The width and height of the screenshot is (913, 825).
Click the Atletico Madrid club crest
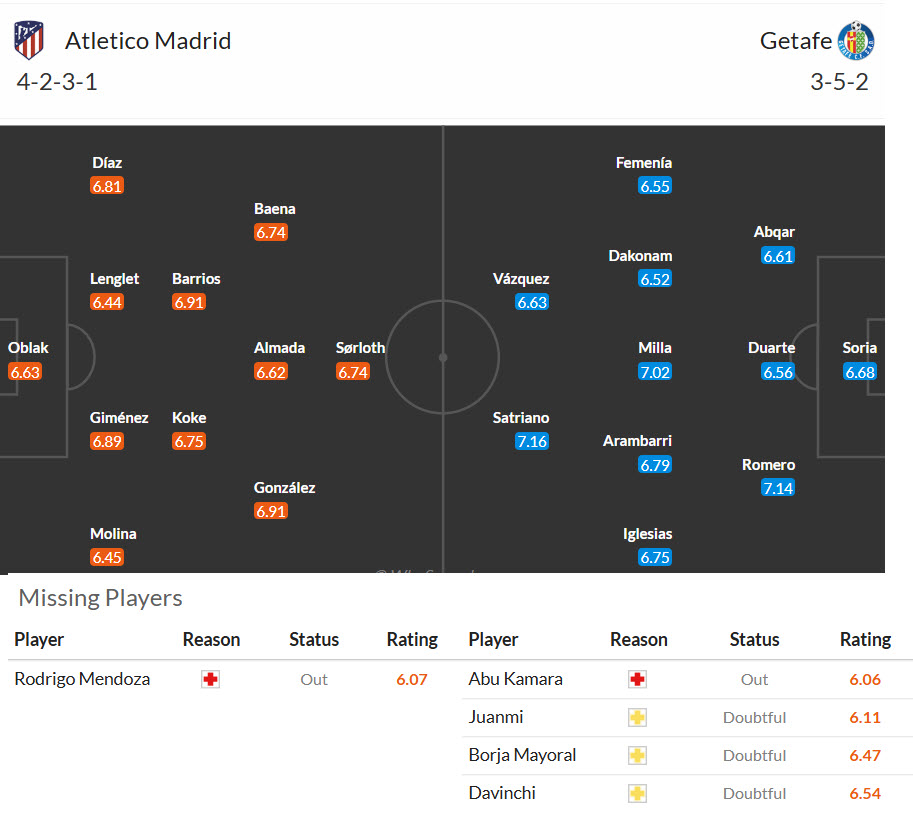pos(27,38)
